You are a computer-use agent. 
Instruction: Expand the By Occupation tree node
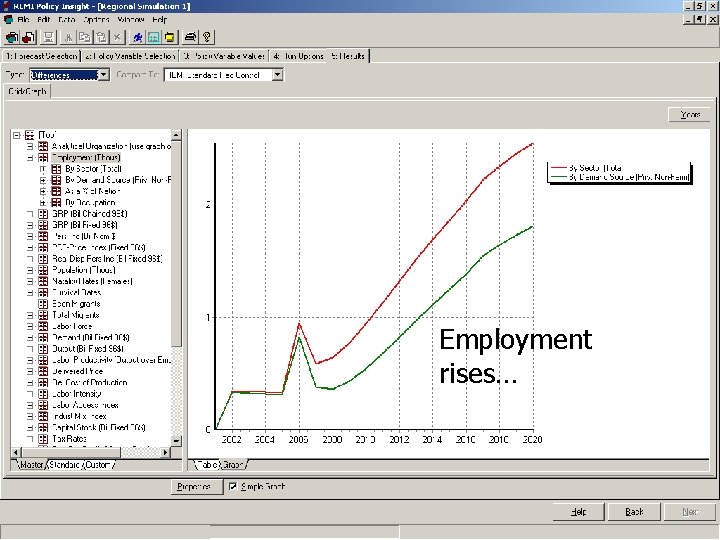pyautogui.click(x=43, y=202)
